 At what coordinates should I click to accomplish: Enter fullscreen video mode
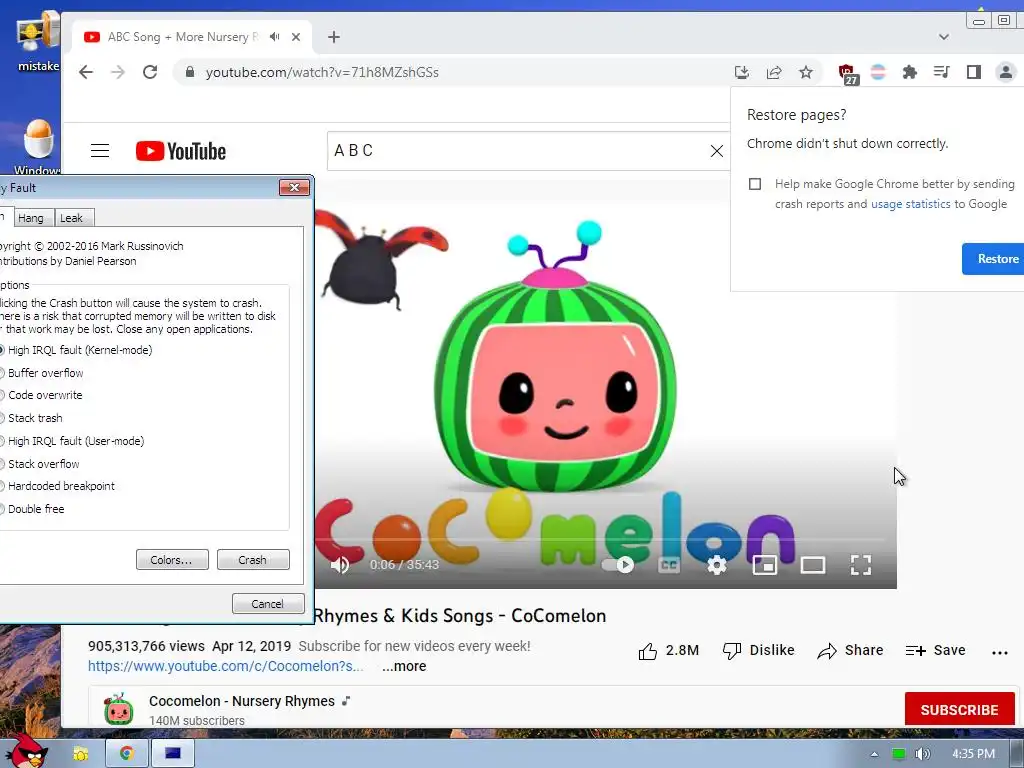click(x=861, y=565)
